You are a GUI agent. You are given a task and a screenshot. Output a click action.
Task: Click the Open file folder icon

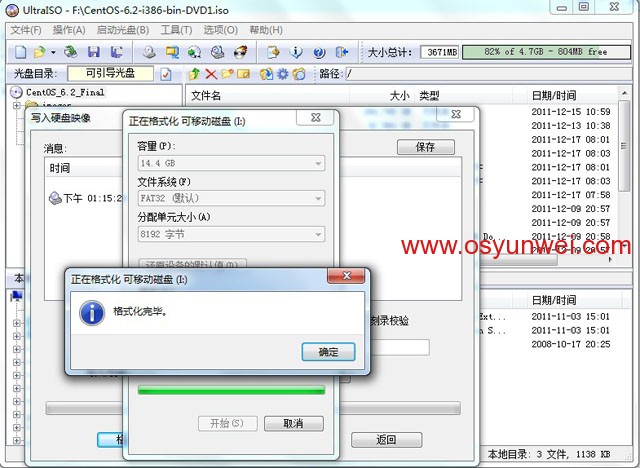pyautogui.click(x=37, y=51)
